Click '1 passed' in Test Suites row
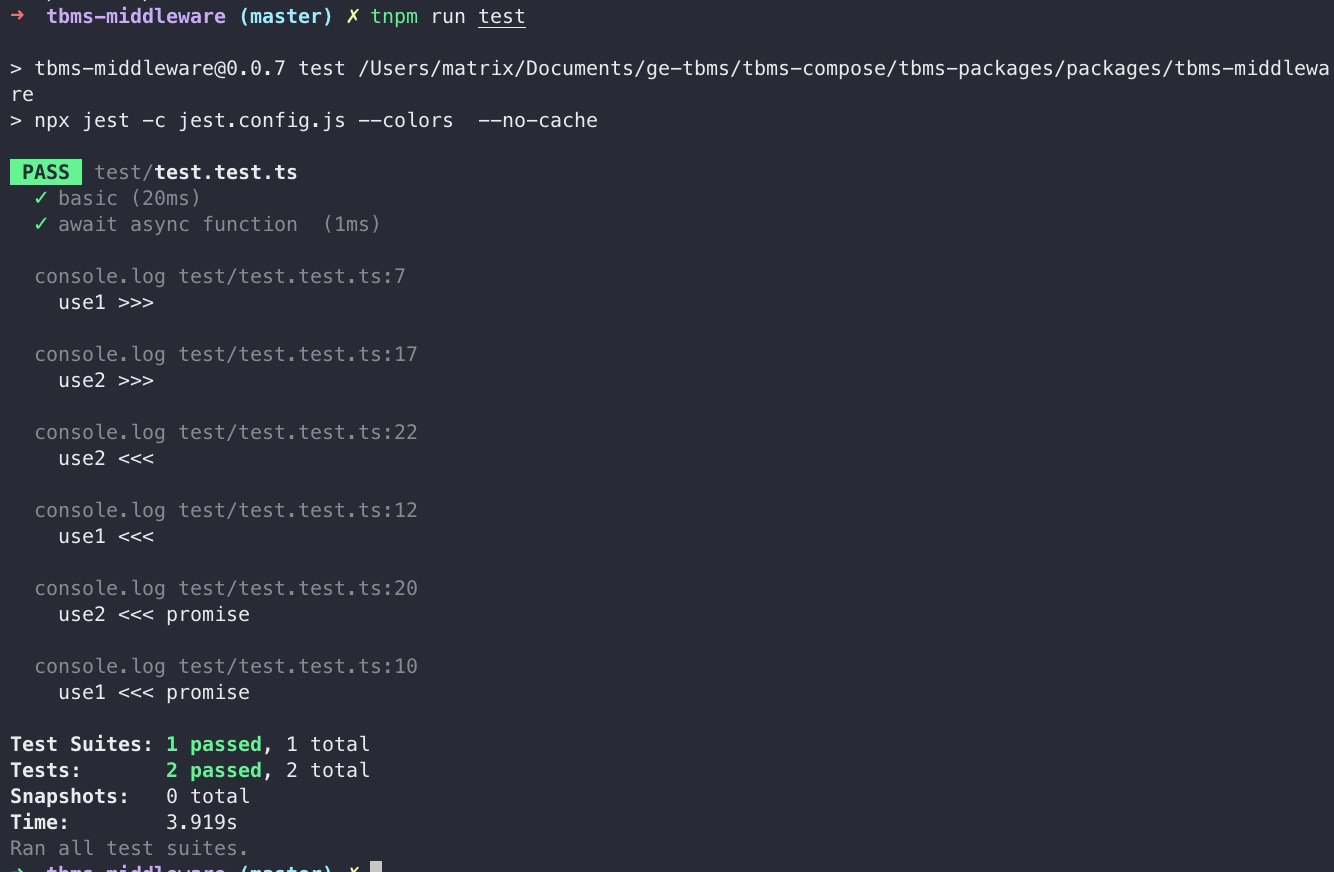The image size is (1334, 872). pos(214,744)
